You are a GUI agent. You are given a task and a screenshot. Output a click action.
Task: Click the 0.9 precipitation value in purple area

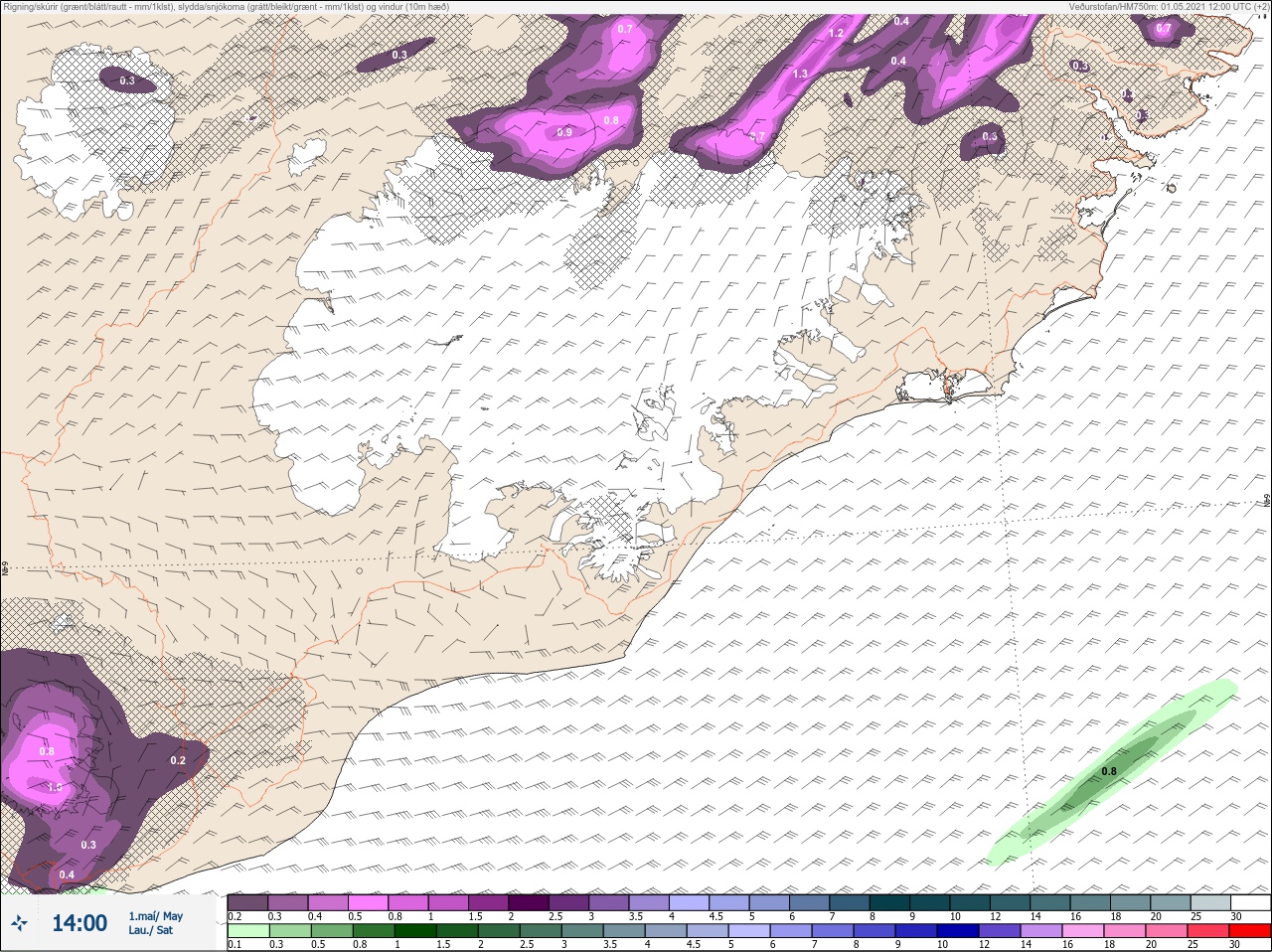click(564, 132)
